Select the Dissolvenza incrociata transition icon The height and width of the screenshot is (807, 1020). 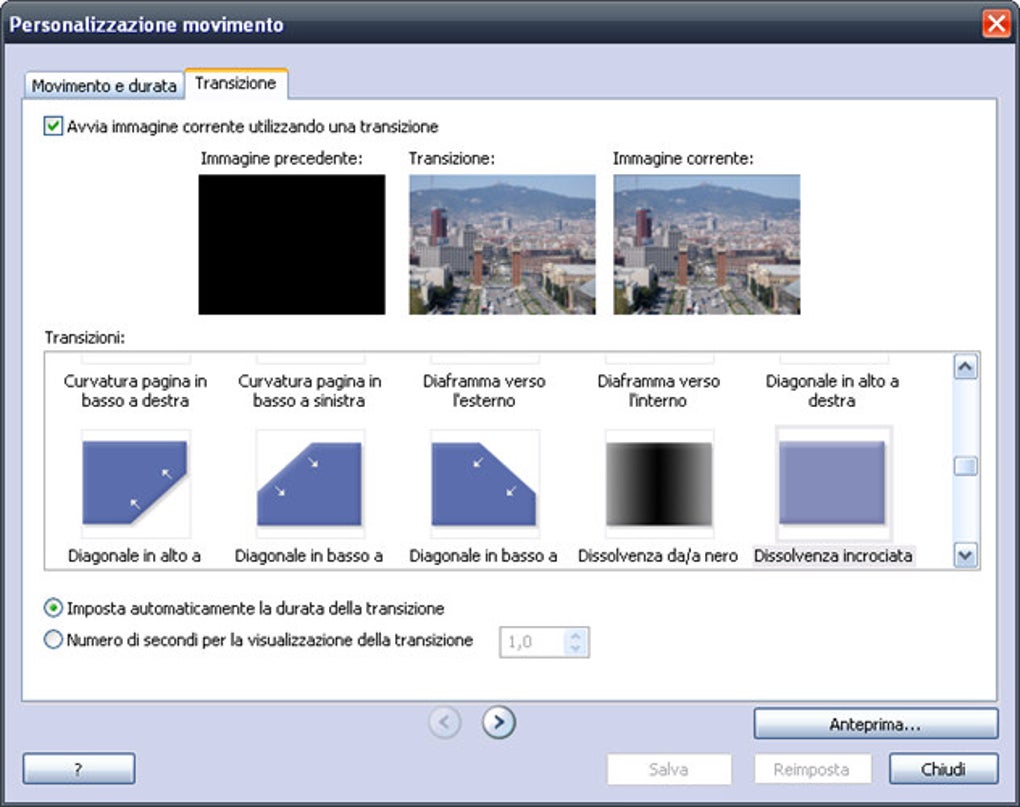pos(833,483)
